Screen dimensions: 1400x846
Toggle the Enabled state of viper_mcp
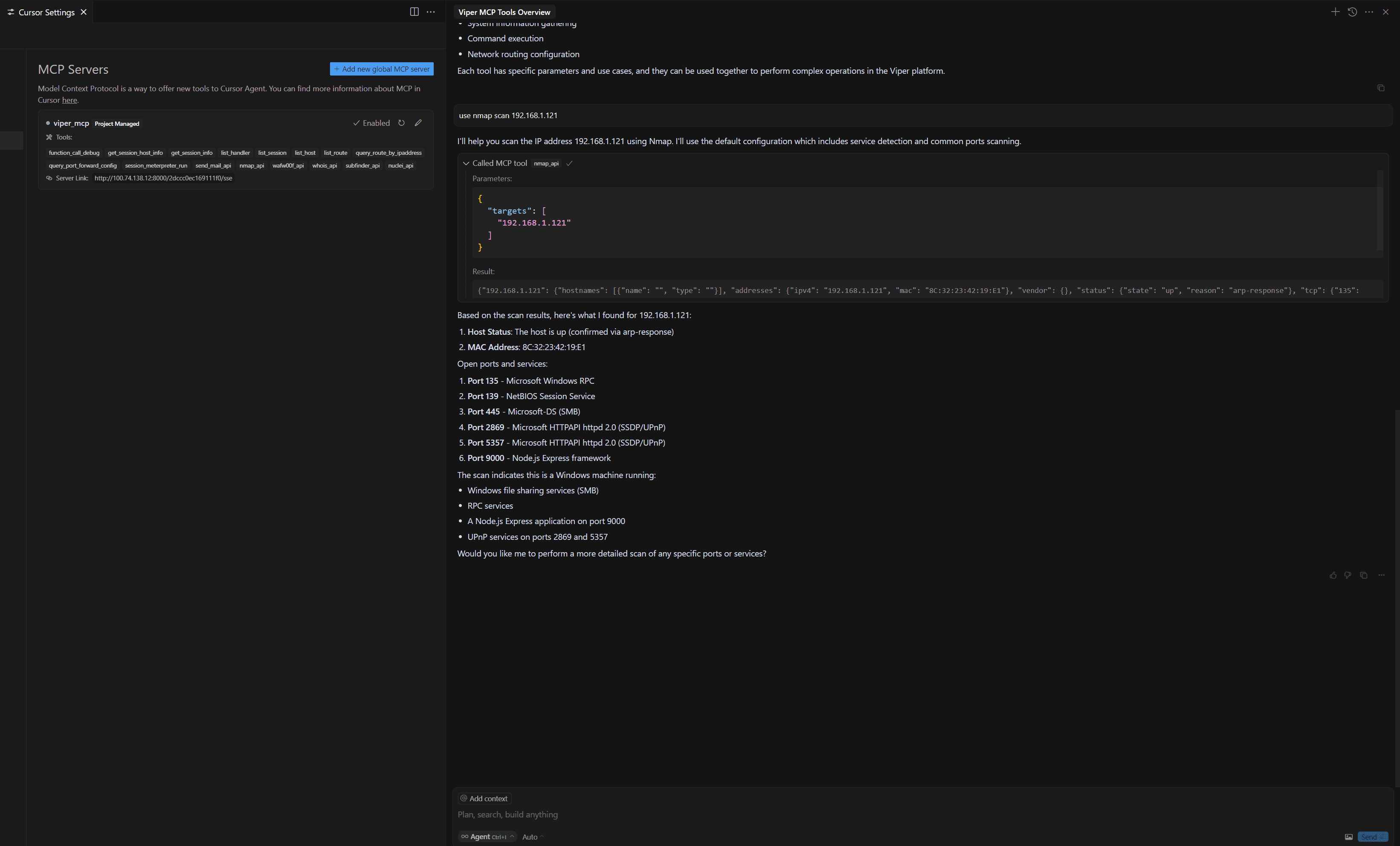[x=371, y=123]
